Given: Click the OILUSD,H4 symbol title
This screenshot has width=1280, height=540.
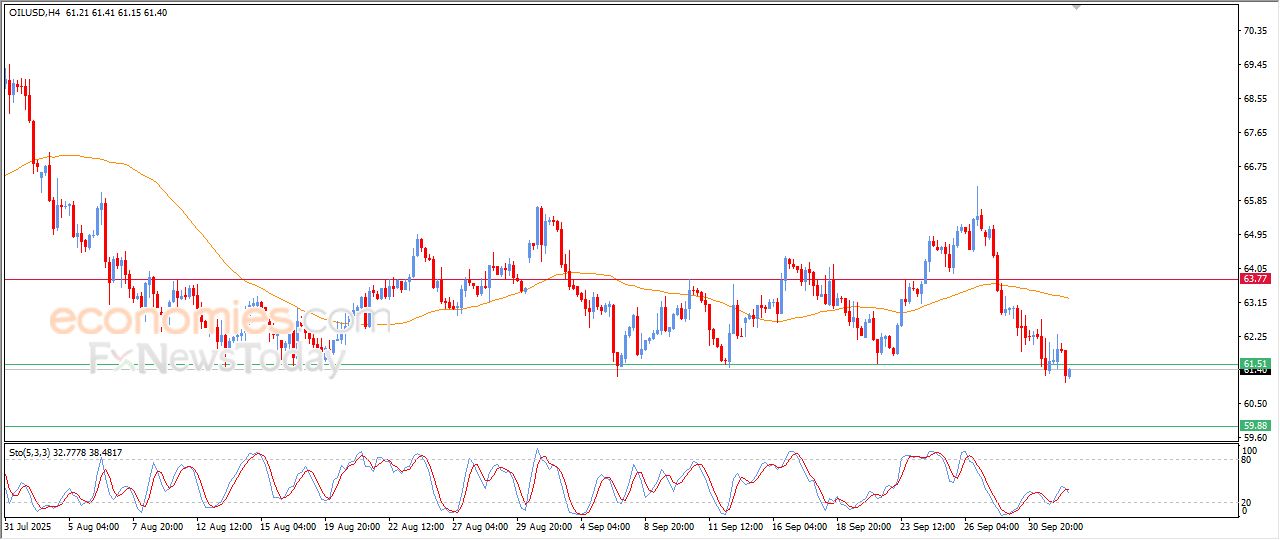Looking at the screenshot, I should (34, 11).
